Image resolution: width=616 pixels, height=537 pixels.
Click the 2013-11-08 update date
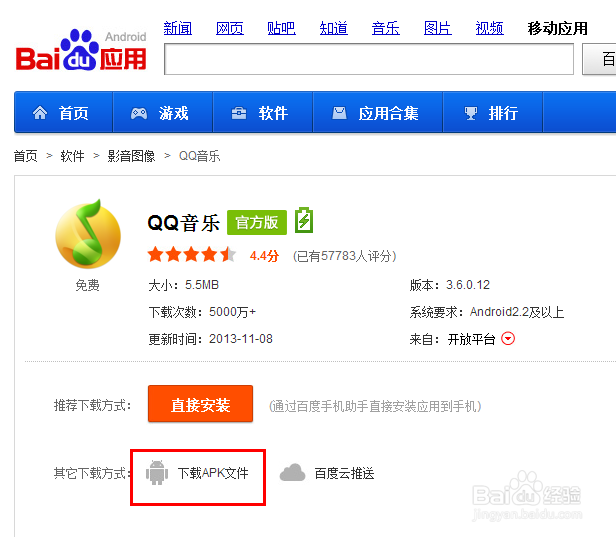pos(240,339)
